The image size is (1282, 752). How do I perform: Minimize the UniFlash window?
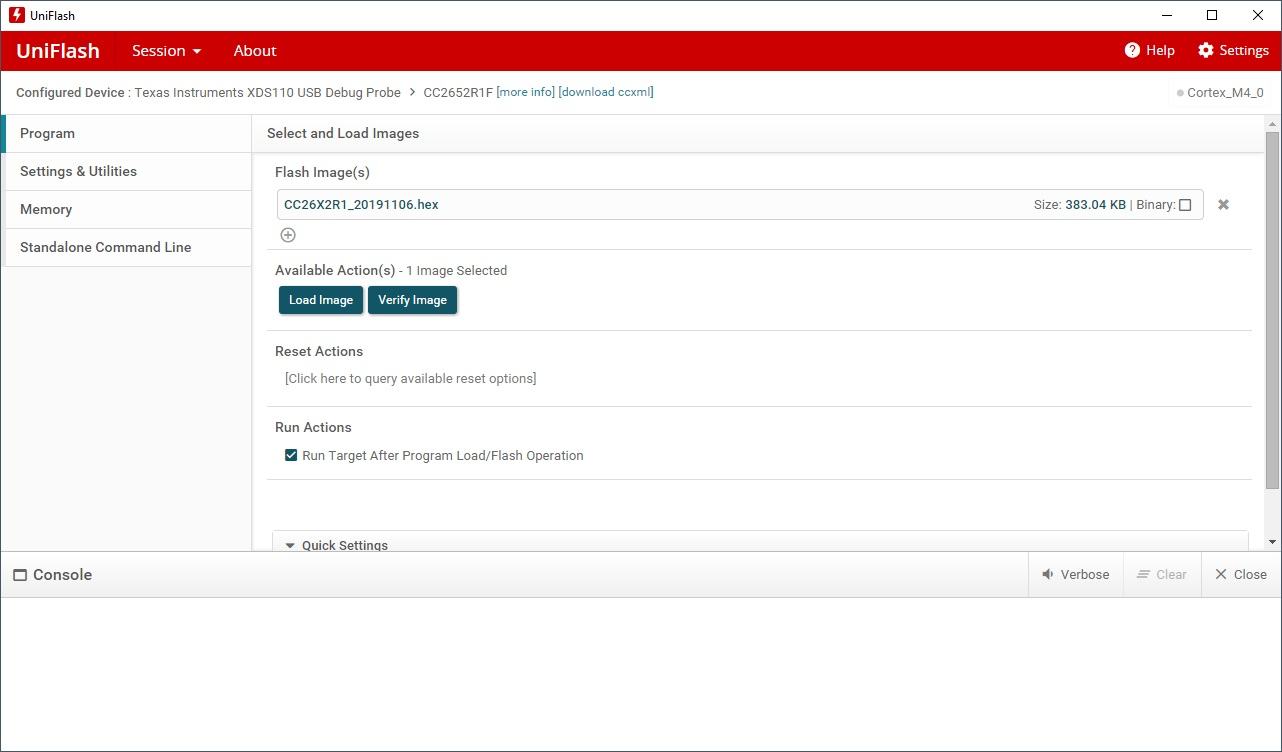tap(1166, 15)
